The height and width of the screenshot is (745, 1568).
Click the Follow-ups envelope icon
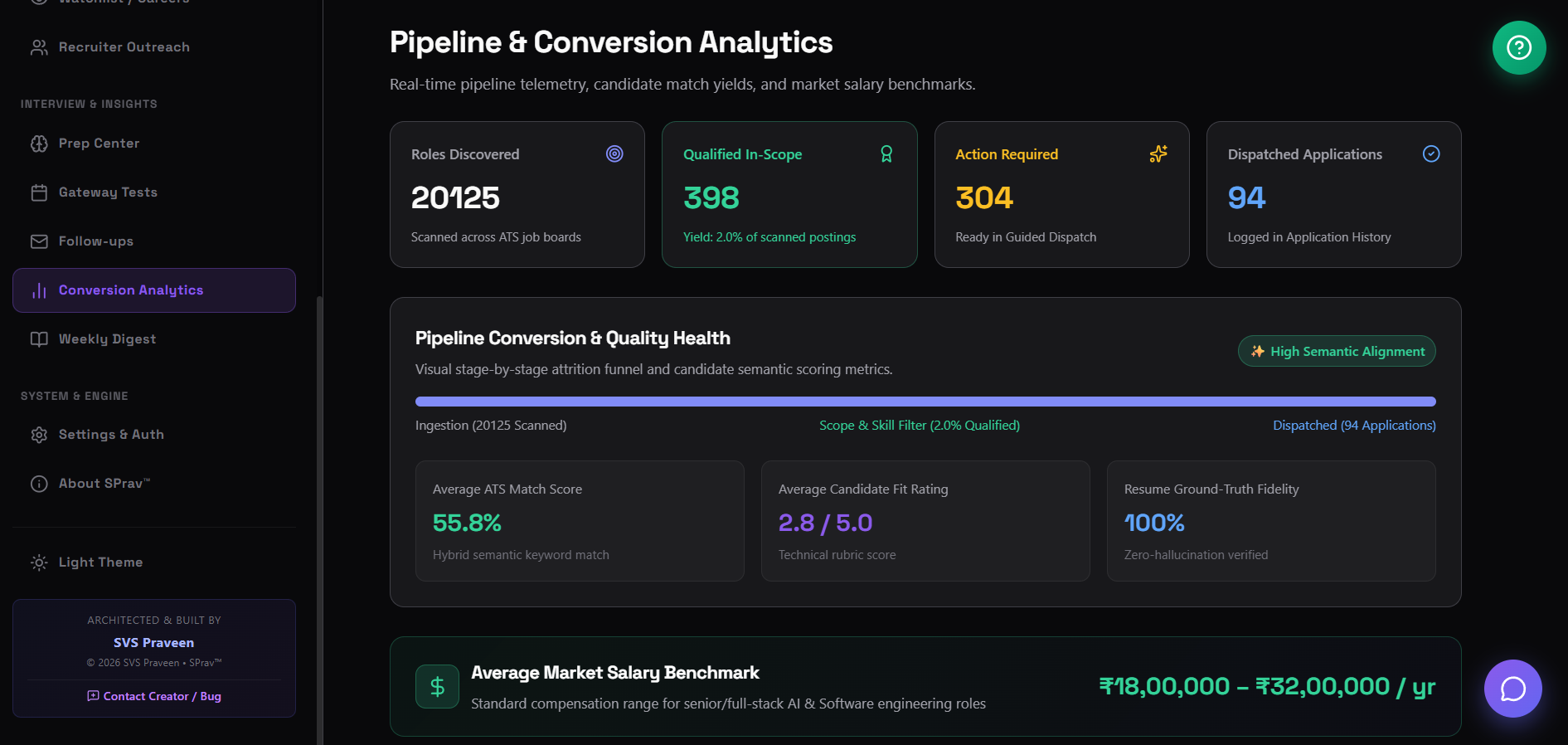tap(39, 241)
